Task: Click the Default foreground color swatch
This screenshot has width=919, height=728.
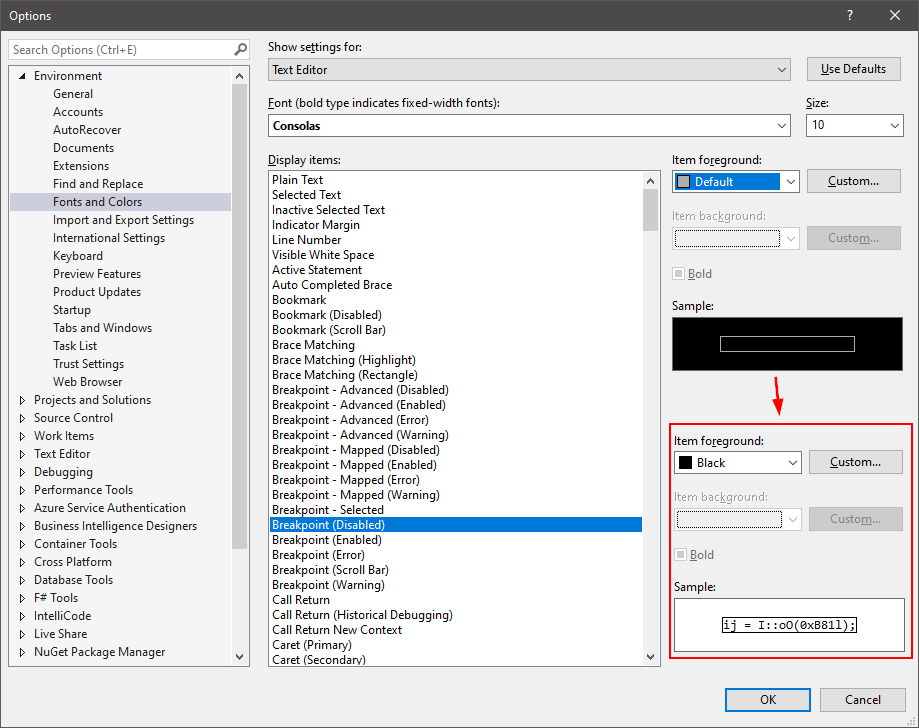Action: click(x=683, y=182)
